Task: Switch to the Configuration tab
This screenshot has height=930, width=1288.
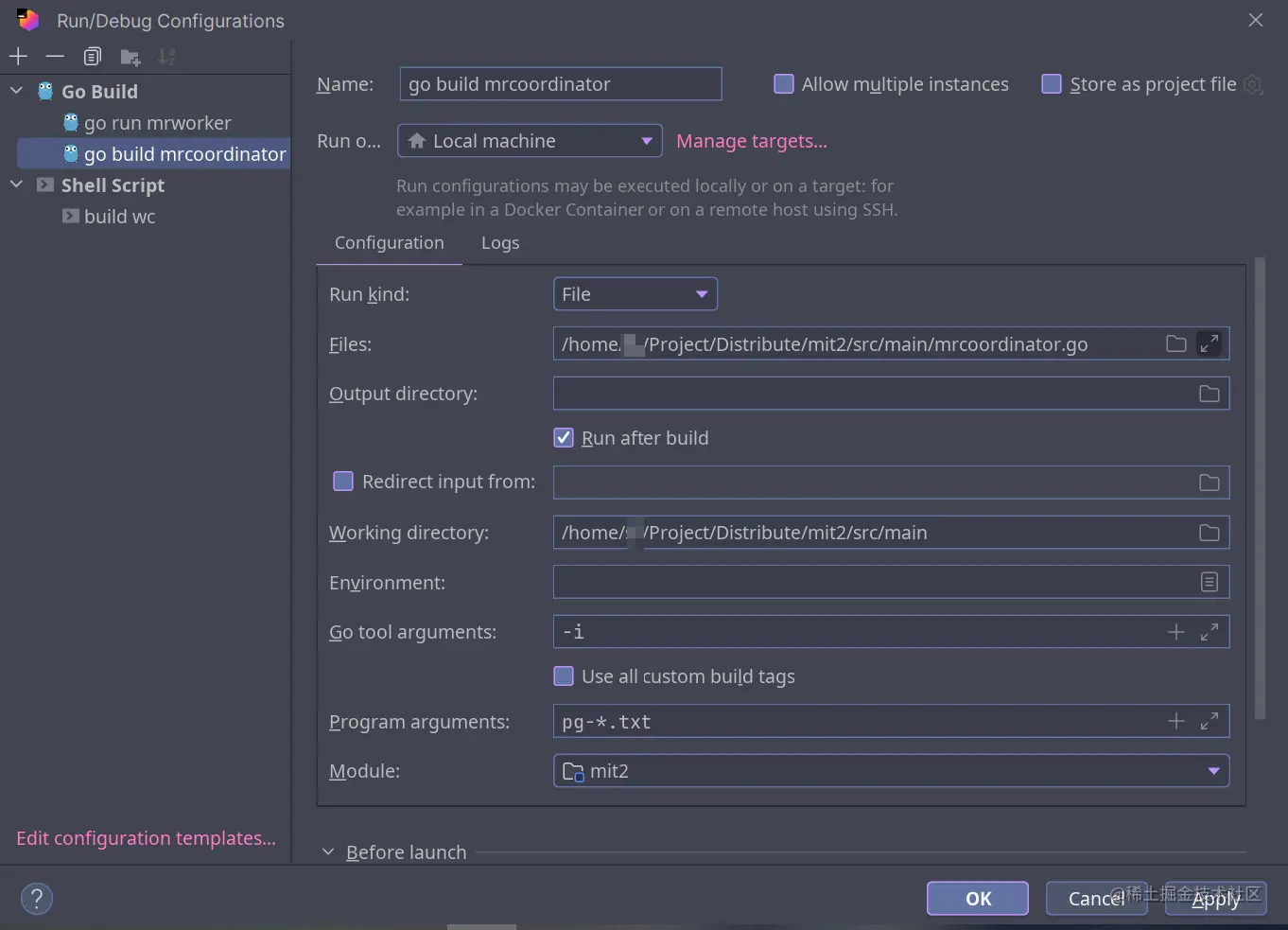Action: tap(389, 243)
